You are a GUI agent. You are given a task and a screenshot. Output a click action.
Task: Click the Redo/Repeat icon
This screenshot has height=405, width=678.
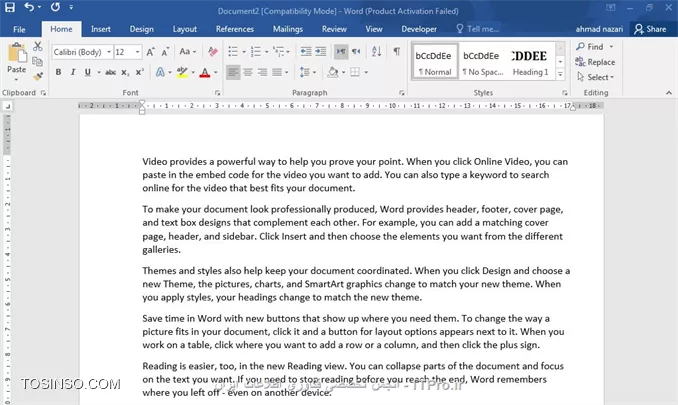55,7
